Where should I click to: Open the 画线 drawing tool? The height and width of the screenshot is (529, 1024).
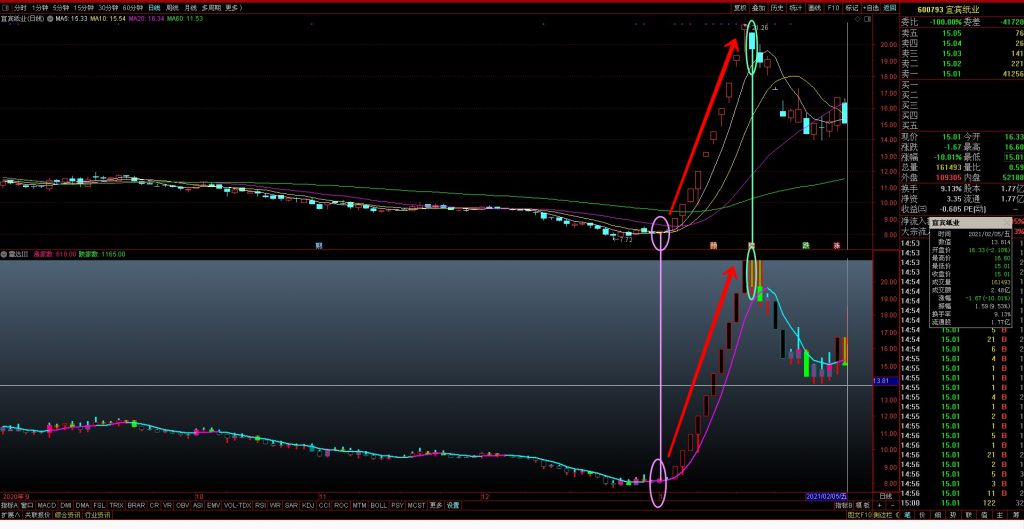coord(815,7)
